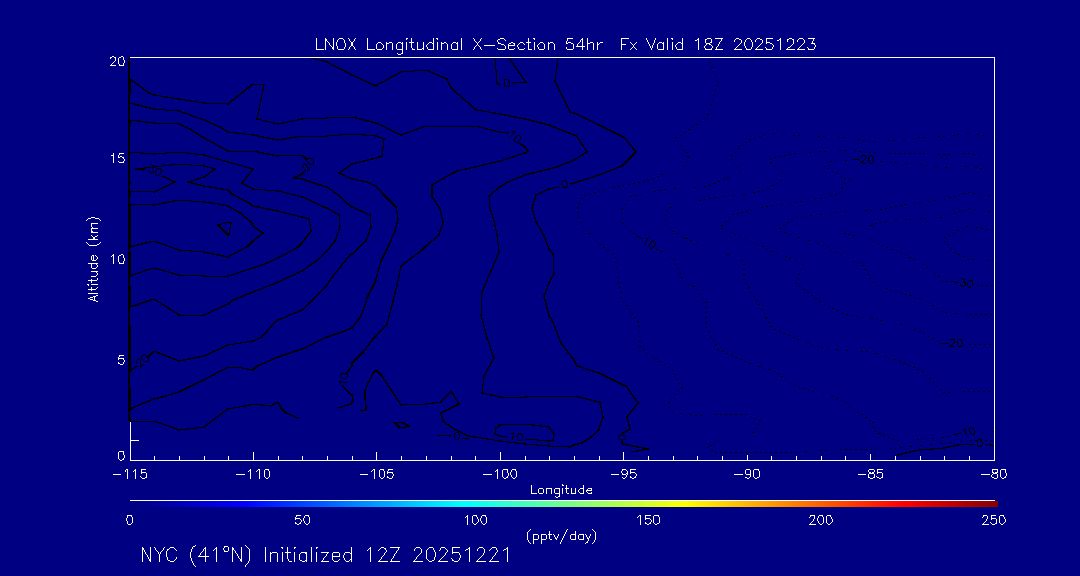Click the Altitude (km) y-axis label

[x=93, y=258]
